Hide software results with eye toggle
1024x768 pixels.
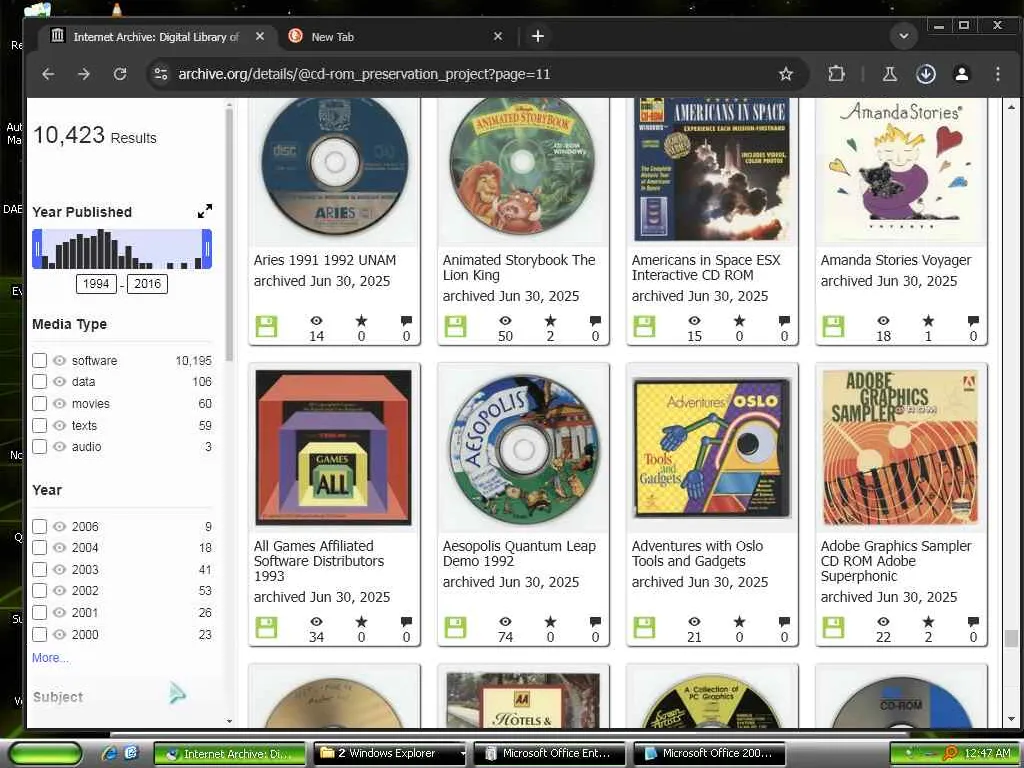point(59,360)
